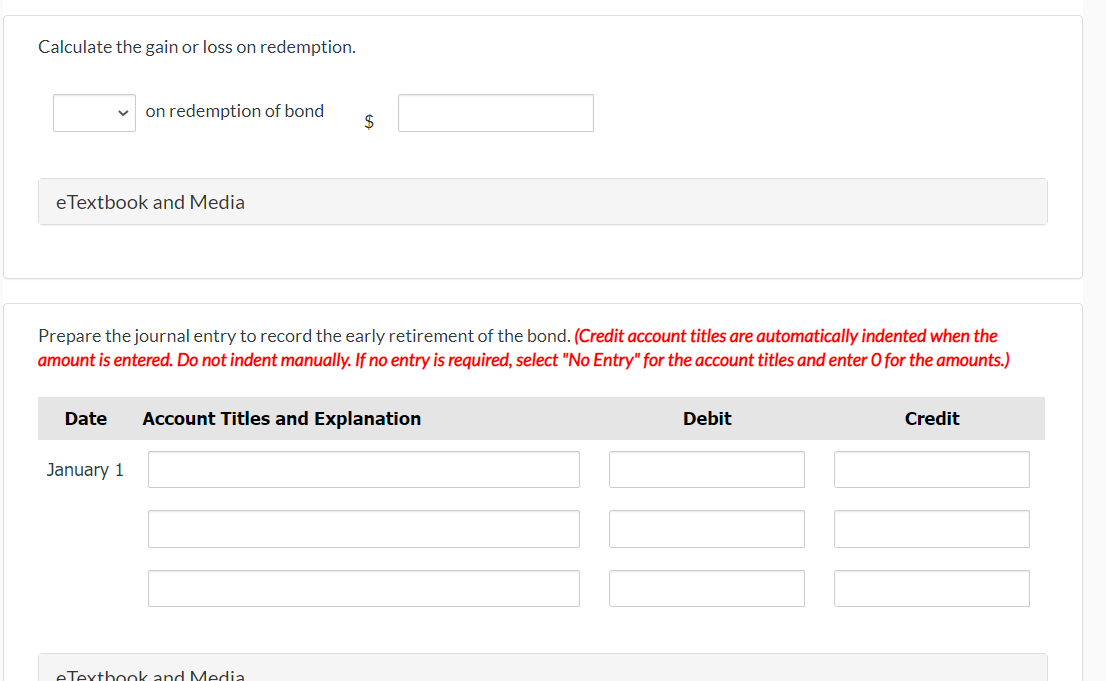
Task: Click the redemption amount input field
Action: tap(496, 113)
